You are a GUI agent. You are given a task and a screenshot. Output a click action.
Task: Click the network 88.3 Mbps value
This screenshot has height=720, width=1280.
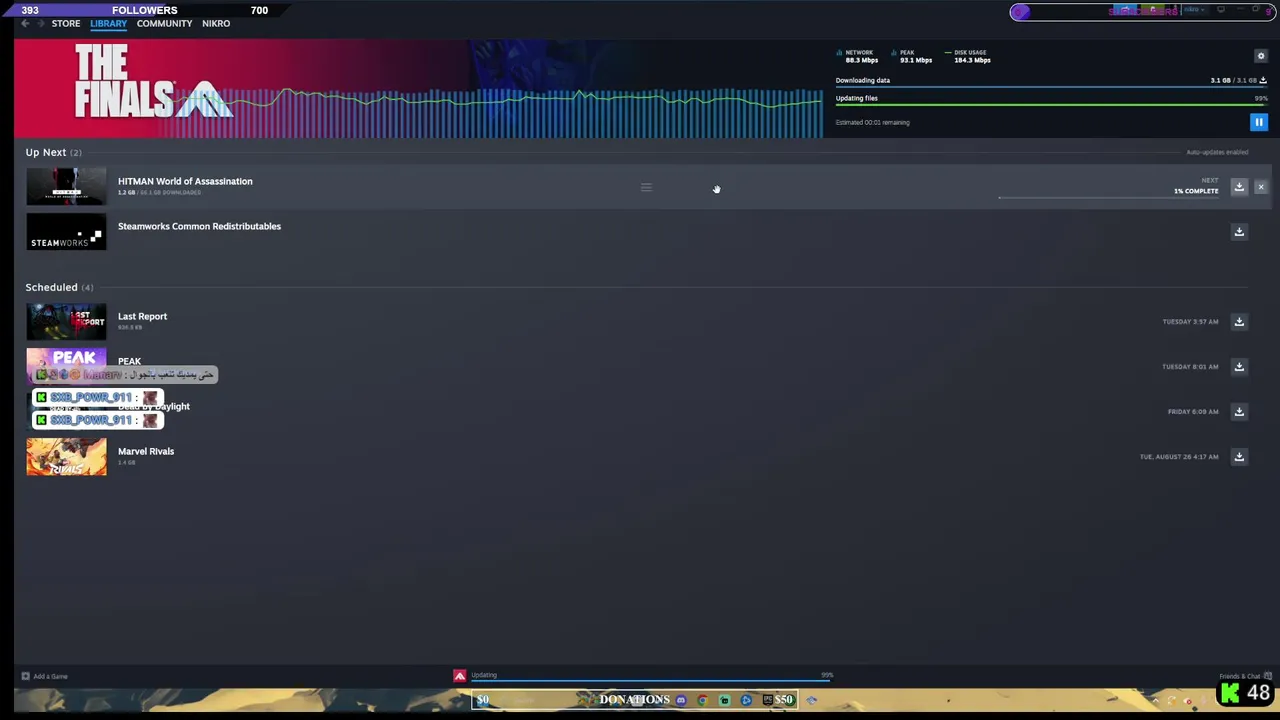862,60
